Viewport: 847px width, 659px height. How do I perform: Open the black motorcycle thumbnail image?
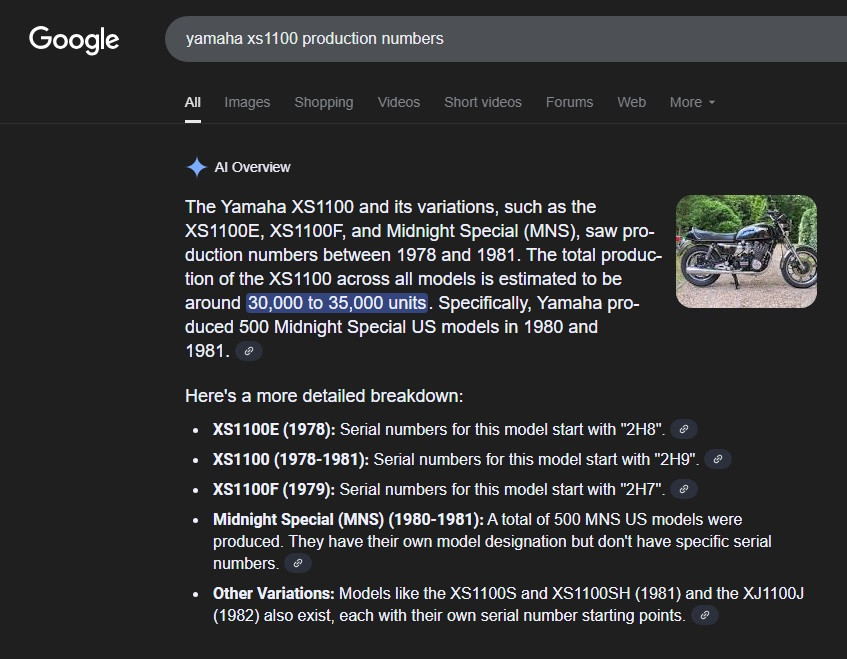click(746, 252)
